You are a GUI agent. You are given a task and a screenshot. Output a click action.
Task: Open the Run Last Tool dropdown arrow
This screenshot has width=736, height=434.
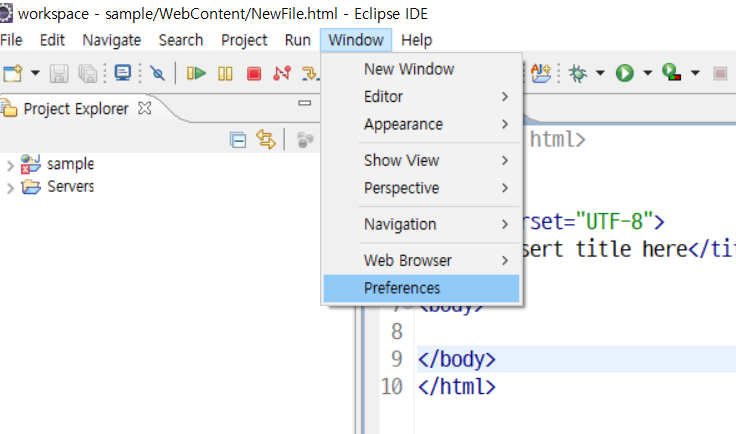[695, 73]
